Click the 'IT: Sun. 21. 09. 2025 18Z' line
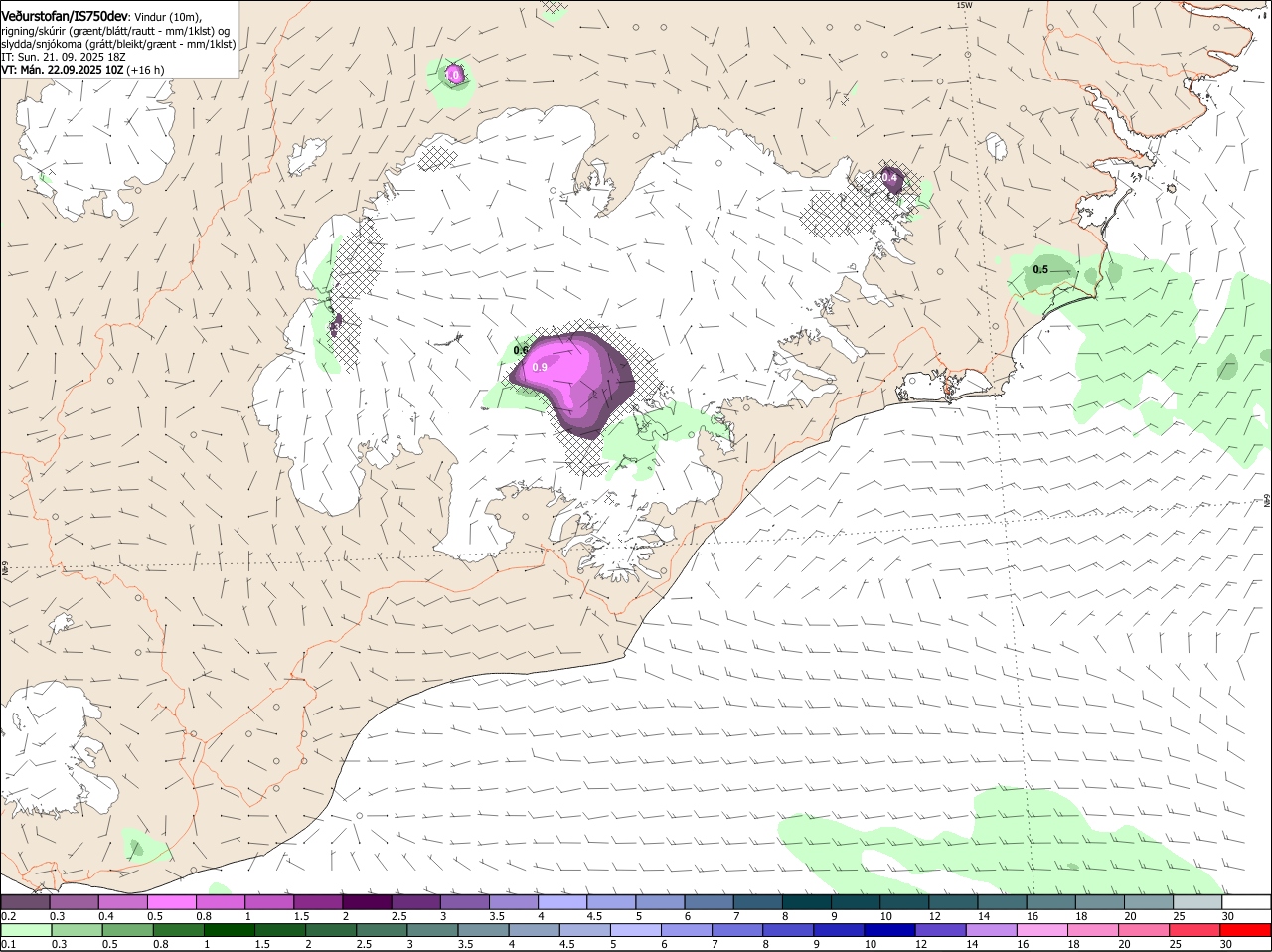The width and height of the screenshot is (1272, 952). point(63,57)
